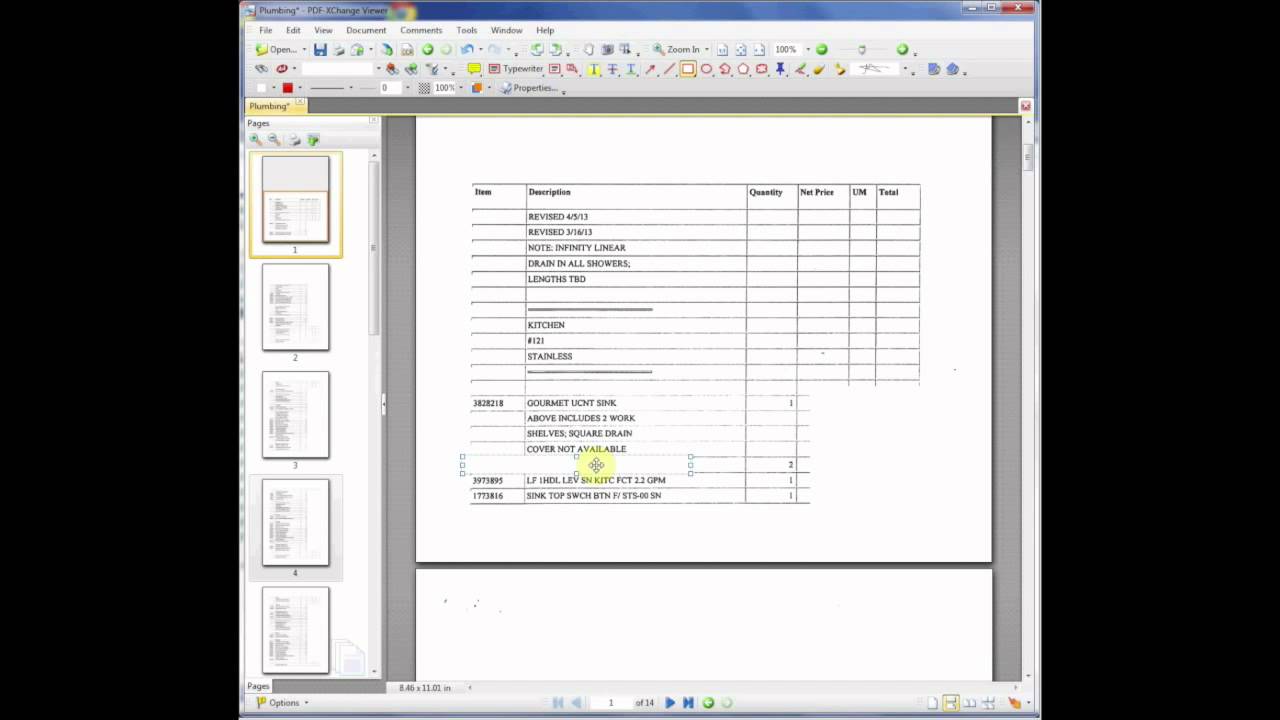Viewport: 1280px width, 720px height.
Task: Select the Rectangle drawing tool
Action: [x=688, y=69]
